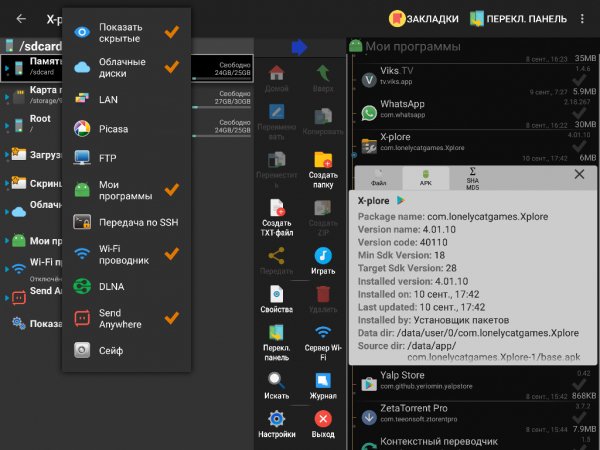
Task: Select the X-plore app row
Action: click(x=474, y=145)
